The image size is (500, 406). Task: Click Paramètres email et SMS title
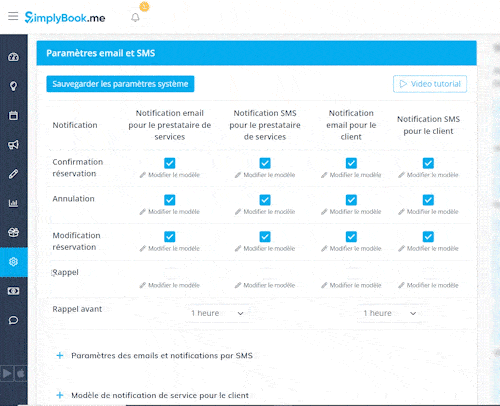pos(101,53)
